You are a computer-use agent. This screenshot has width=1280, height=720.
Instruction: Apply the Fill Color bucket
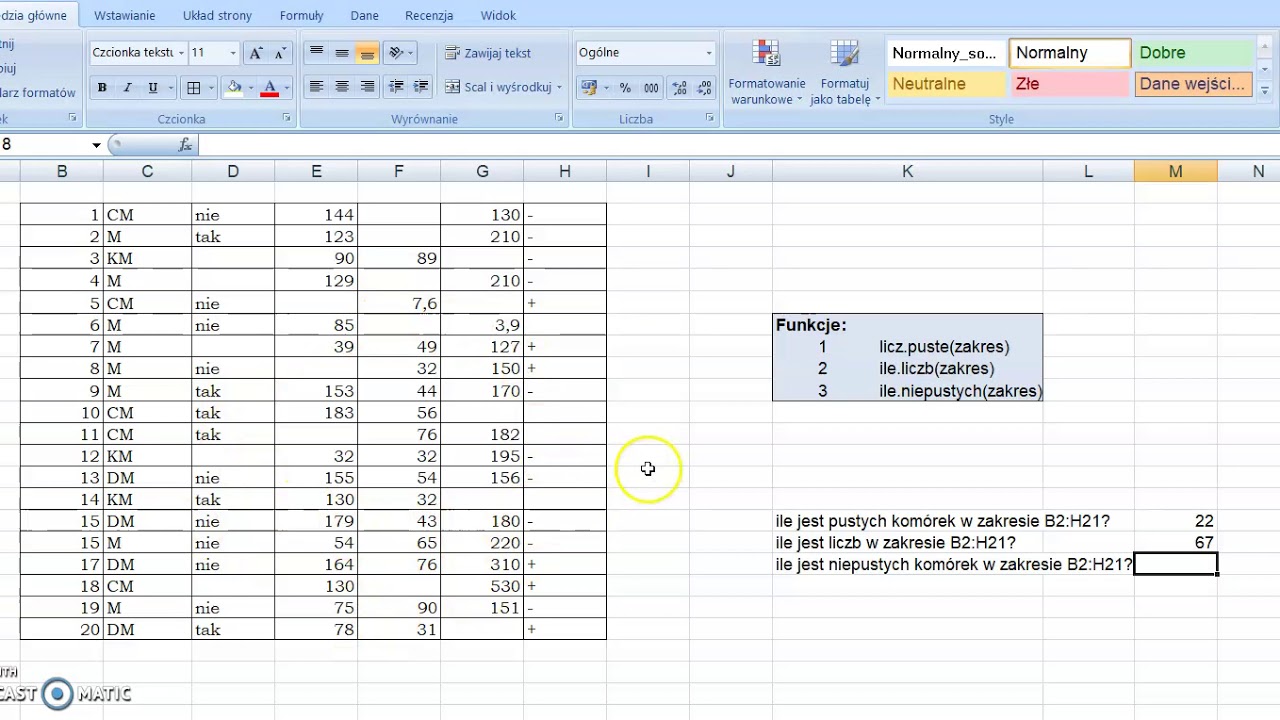click(x=234, y=88)
